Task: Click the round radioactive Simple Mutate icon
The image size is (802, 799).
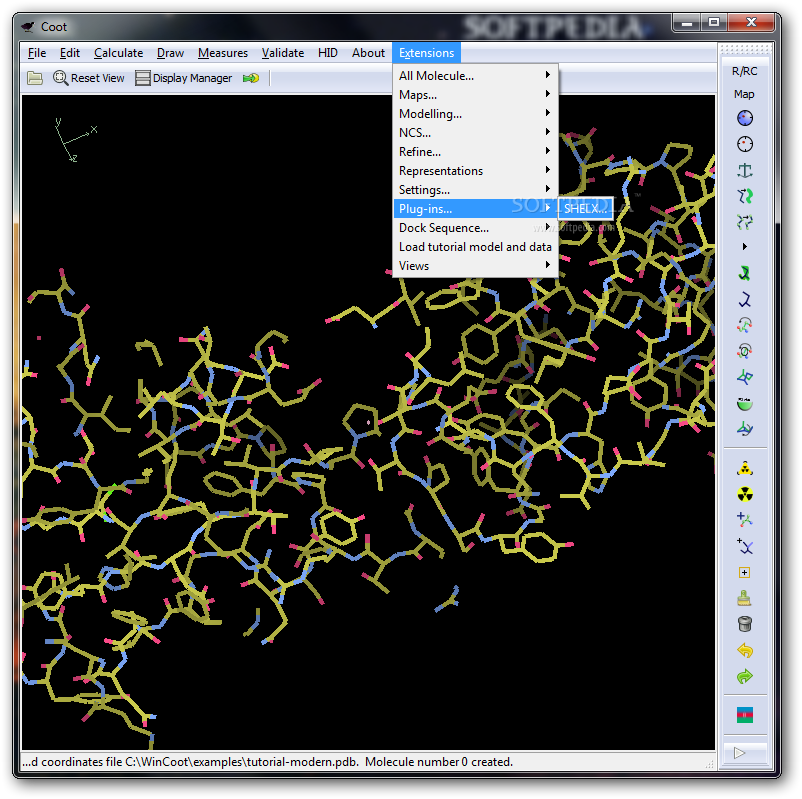Action: [x=745, y=494]
